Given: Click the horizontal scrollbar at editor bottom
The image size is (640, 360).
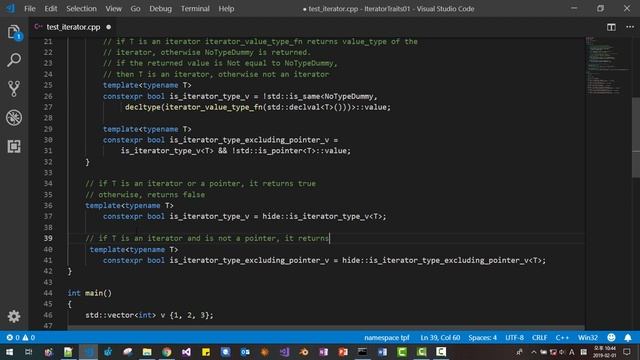Looking at the screenshot, I should pos(326,328).
